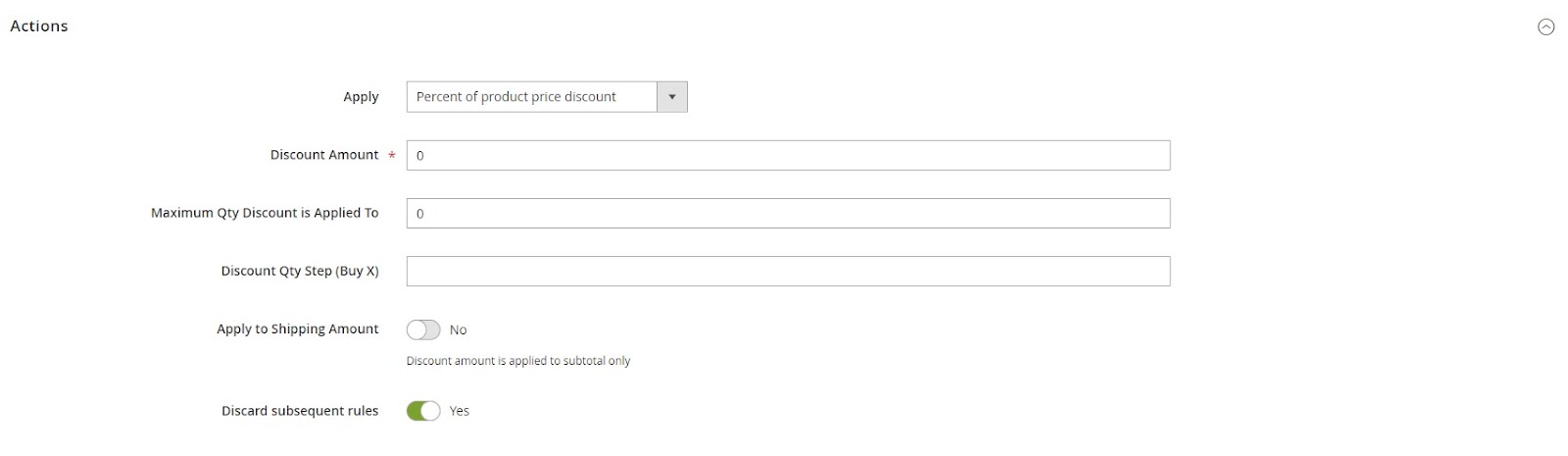The width and height of the screenshot is (1568, 456).
Task: Click the Actions section title
Action: pos(39,26)
